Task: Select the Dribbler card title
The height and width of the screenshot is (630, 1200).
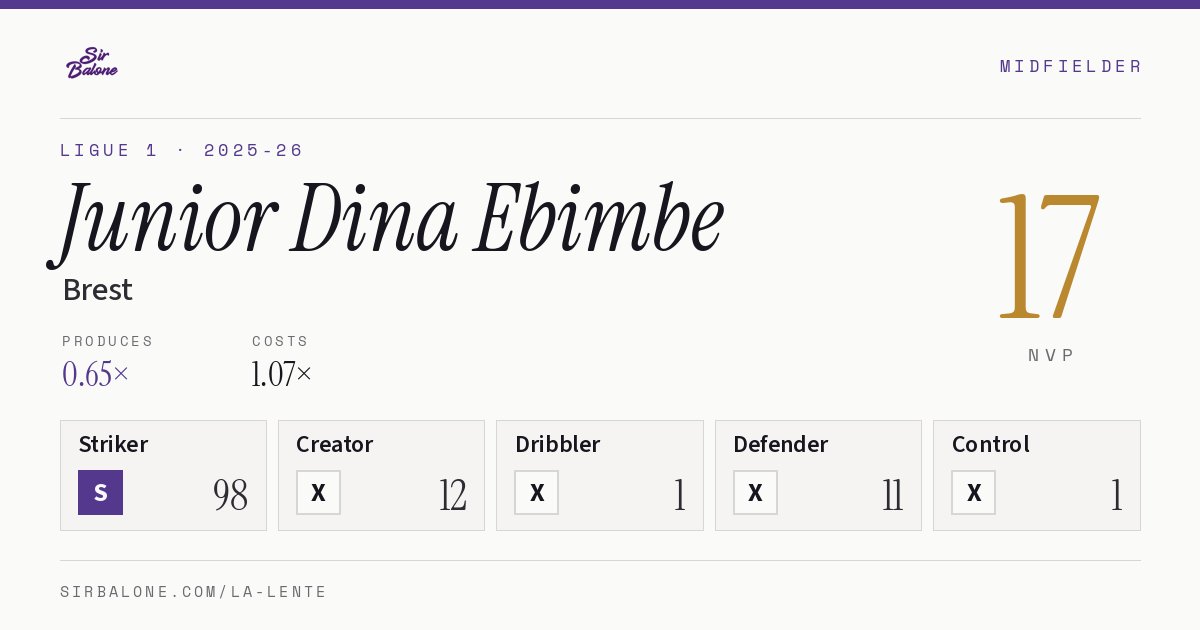Action: 557,444
